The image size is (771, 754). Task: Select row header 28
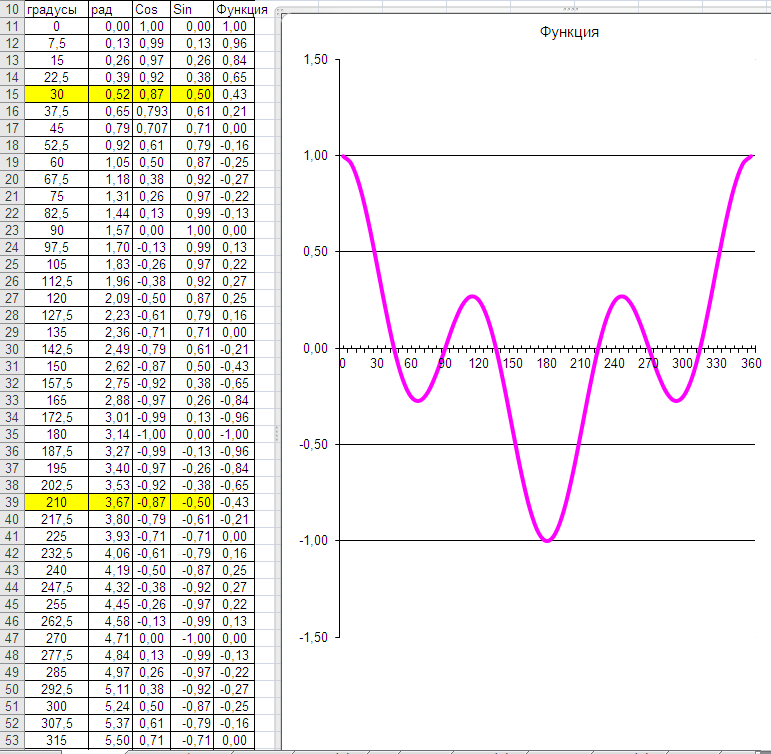[12, 315]
